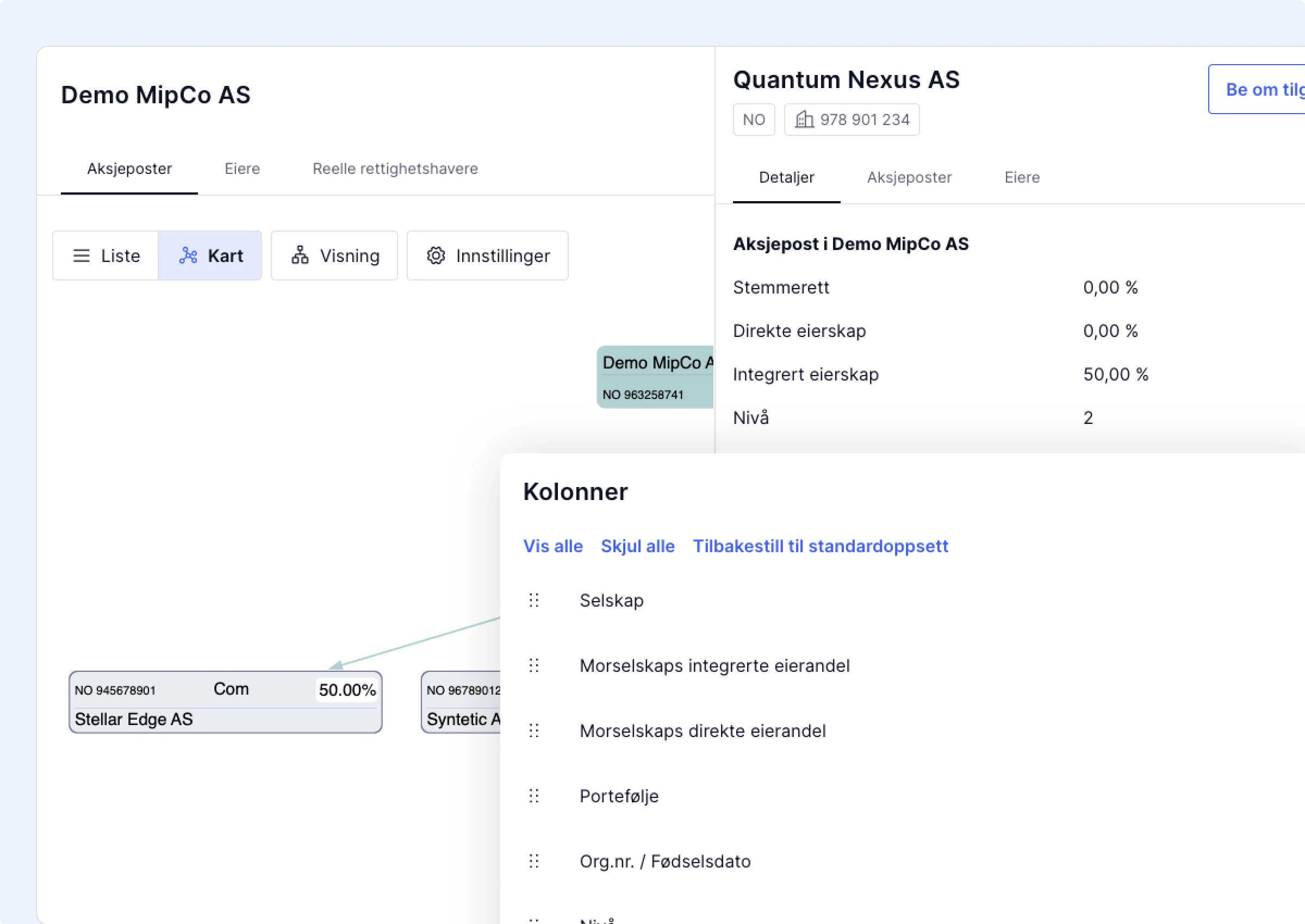Viewport: 1305px width, 924px height.
Task: Open the Aksjeposter tab under Demo MipCo AS
Action: (x=129, y=169)
